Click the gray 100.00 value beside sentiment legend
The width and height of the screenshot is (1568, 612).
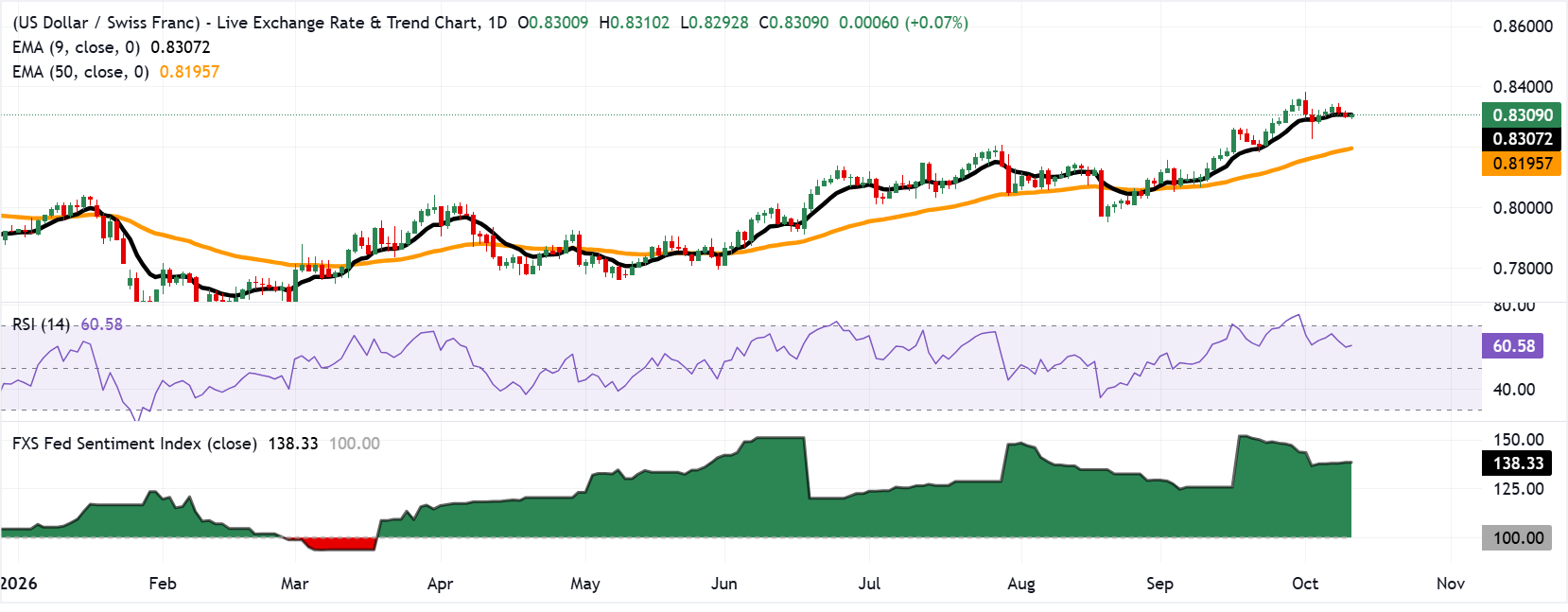point(355,444)
